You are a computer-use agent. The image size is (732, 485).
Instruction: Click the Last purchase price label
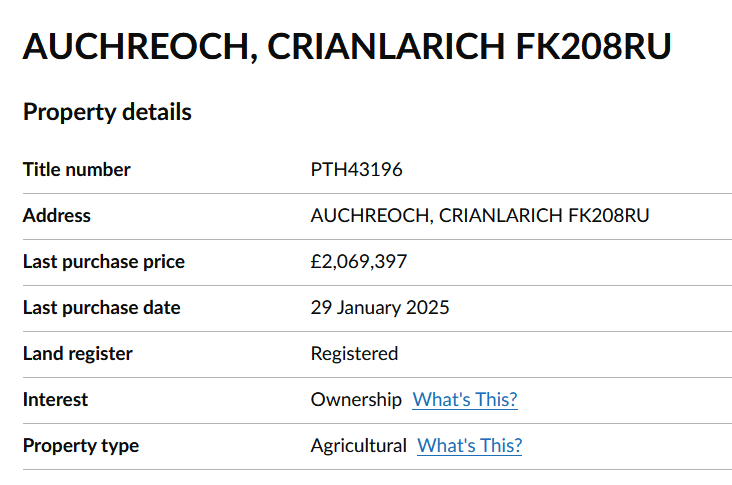(104, 262)
